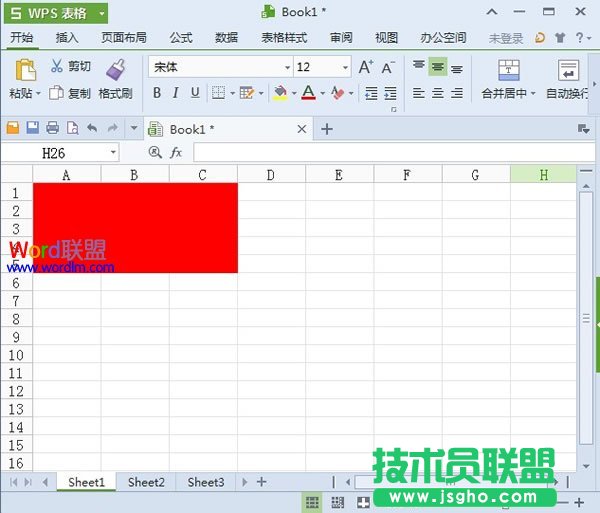
Task: Click the auto wrap text icon
Action: point(568,70)
